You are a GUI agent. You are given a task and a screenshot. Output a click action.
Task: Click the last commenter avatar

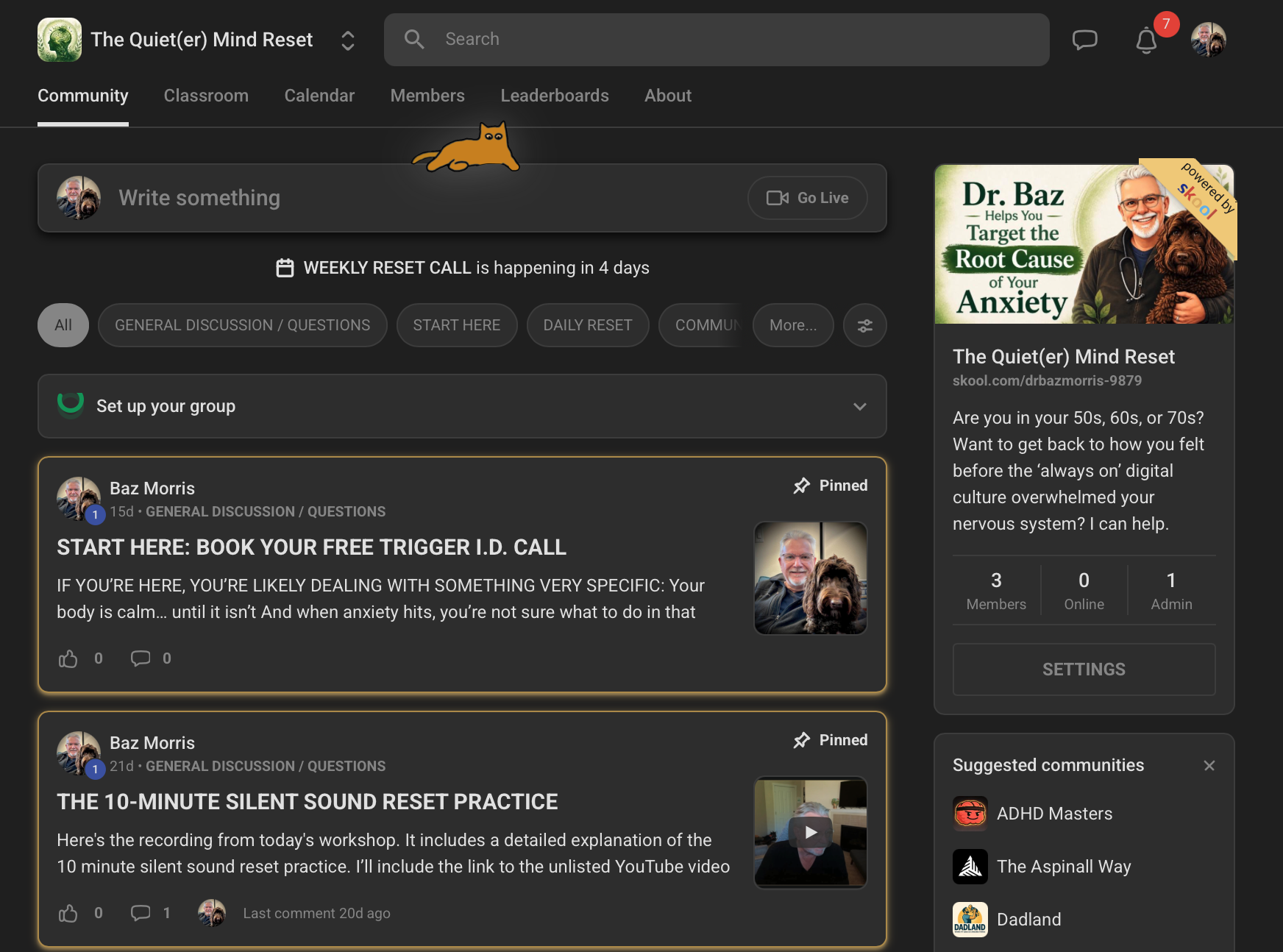212,913
